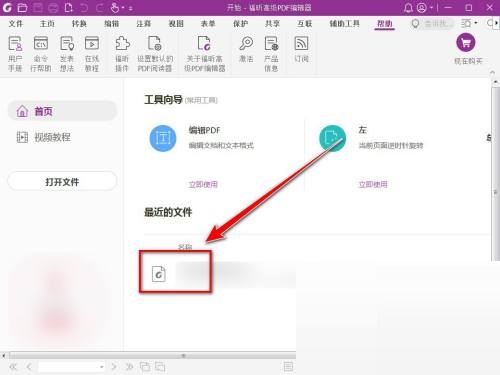Click the save icon in quick access toolbar
Viewport: 500px width, 375px height.
tap(38, 7)
